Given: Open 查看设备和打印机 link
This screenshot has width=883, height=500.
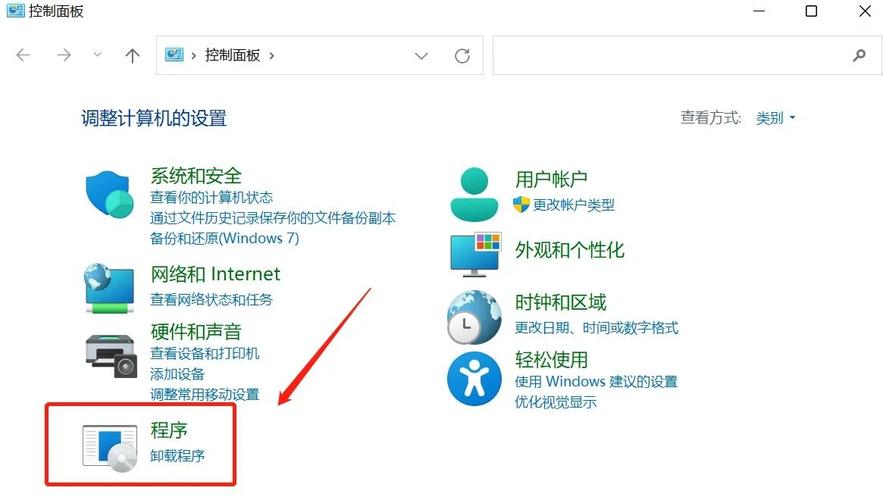Looking at the screenshot, I should [x=204, y=353].
